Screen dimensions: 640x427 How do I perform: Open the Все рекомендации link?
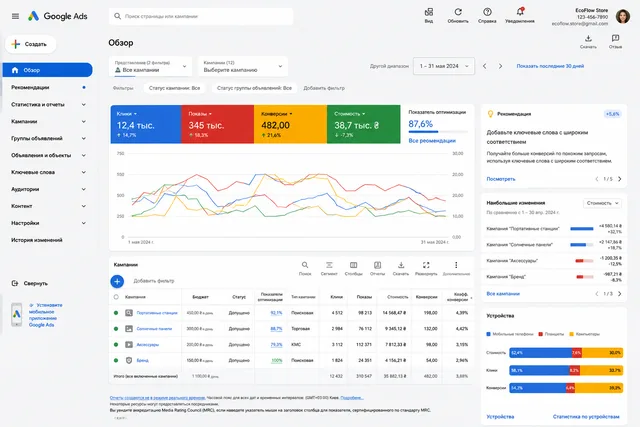tap(432, 140)
